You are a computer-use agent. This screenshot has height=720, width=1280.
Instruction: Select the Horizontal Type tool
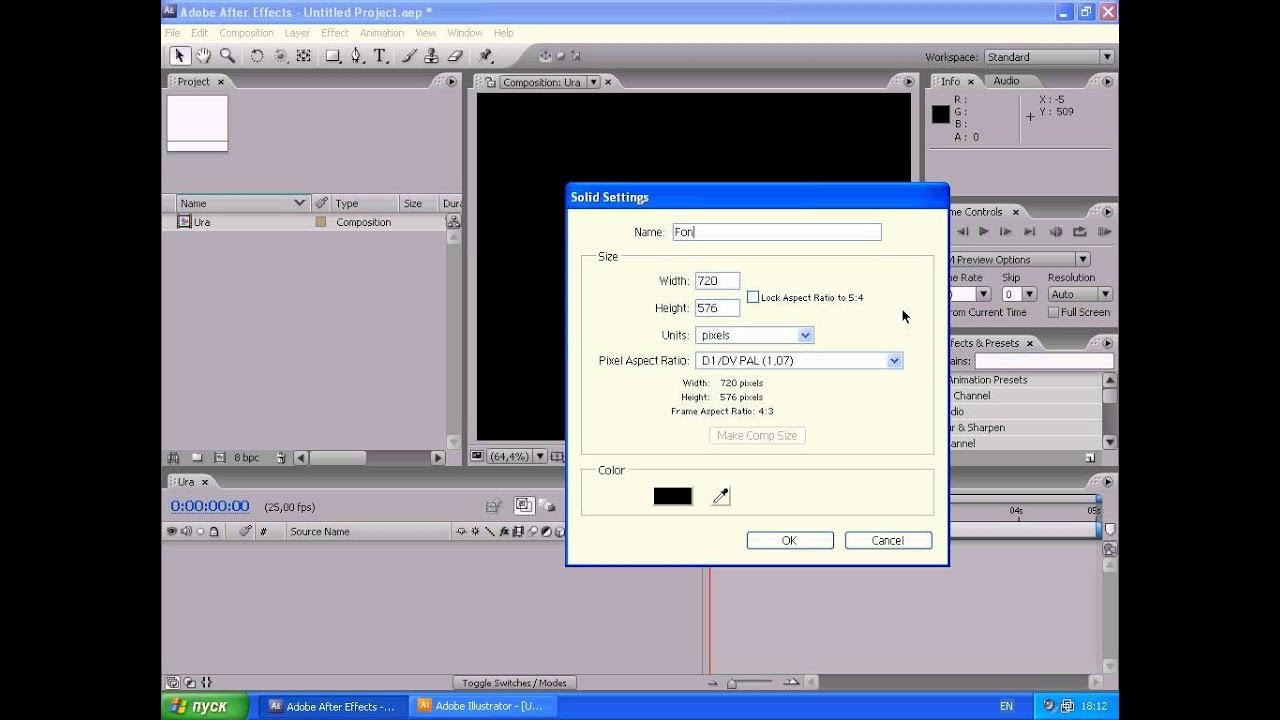pos(381,56)
